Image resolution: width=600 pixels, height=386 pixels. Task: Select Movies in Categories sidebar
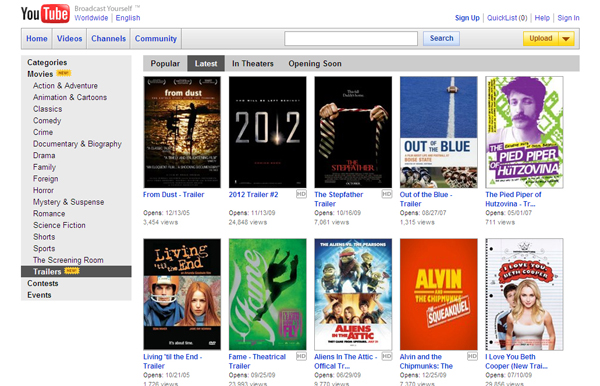40,74
